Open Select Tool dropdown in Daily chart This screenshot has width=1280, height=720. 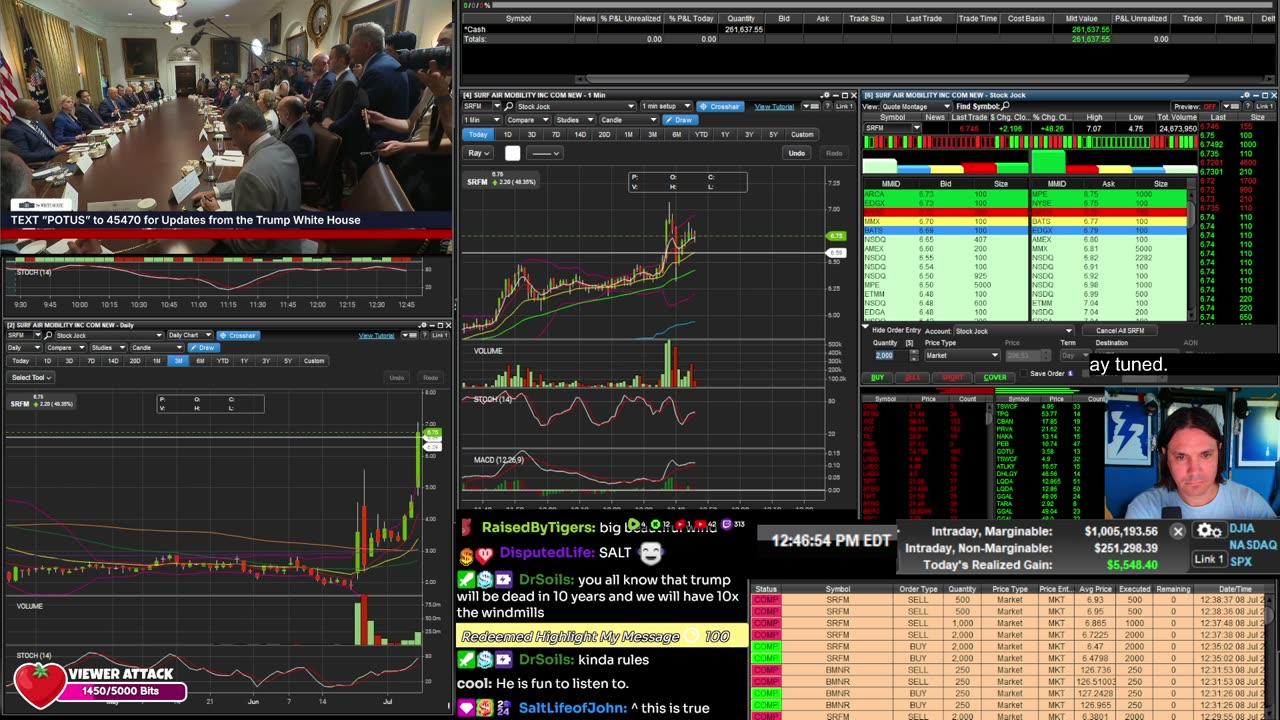(31, 378)
